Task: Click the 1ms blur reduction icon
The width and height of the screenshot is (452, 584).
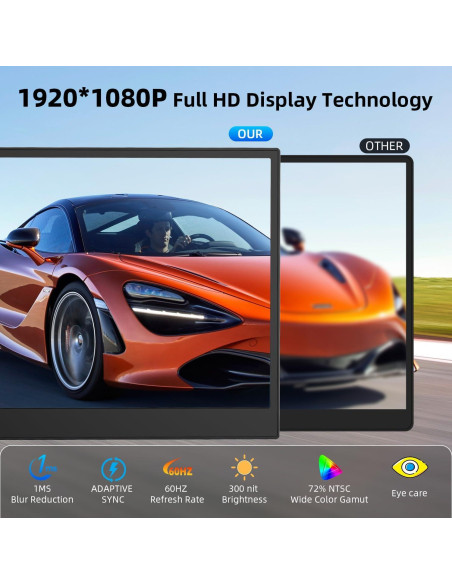Action: click(x=43, y=467)
